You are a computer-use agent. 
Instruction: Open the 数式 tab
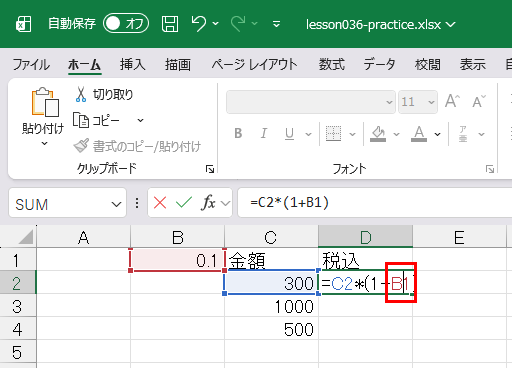click(x=332, y=64)
